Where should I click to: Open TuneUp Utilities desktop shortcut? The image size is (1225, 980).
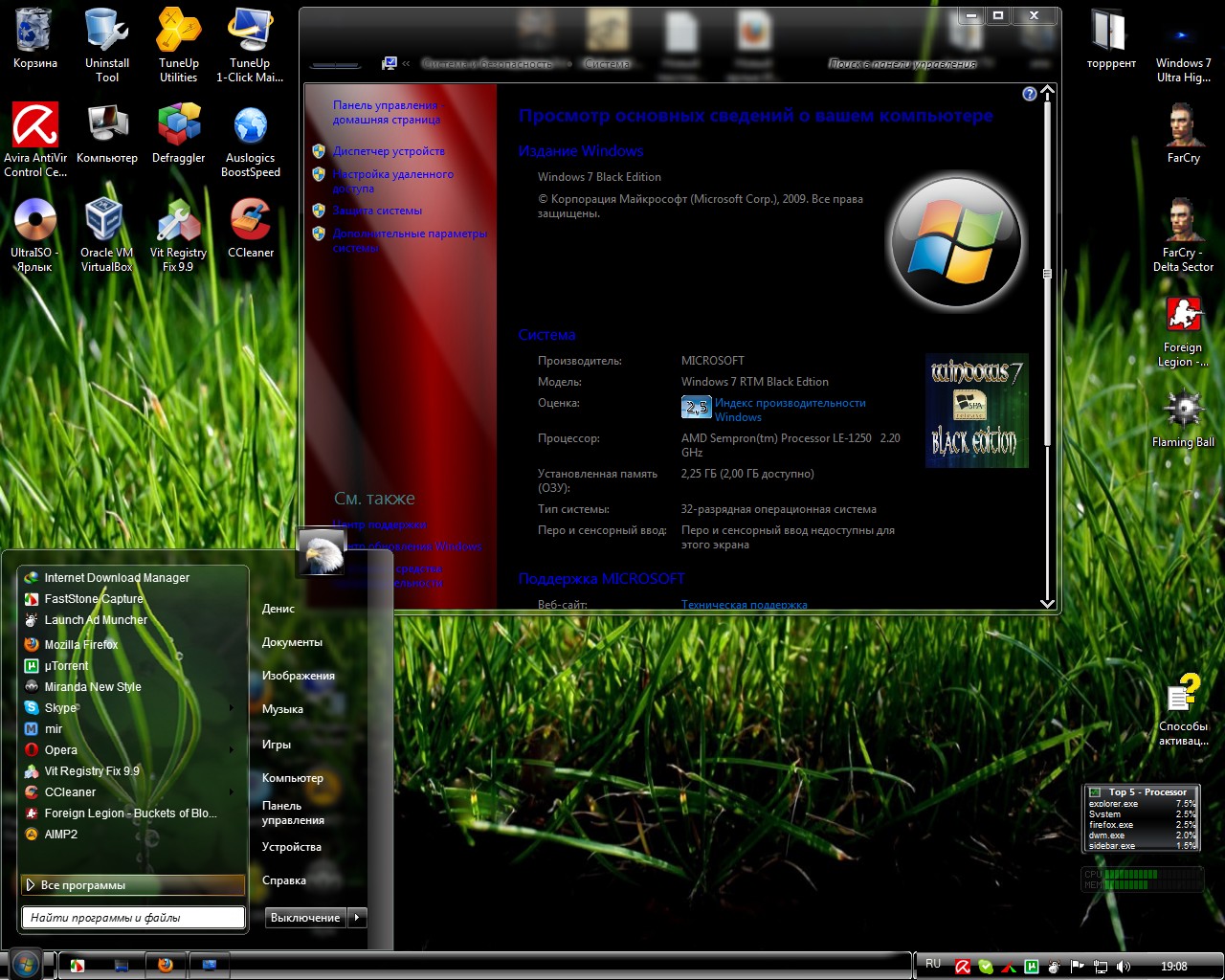[x=179, y=44]
